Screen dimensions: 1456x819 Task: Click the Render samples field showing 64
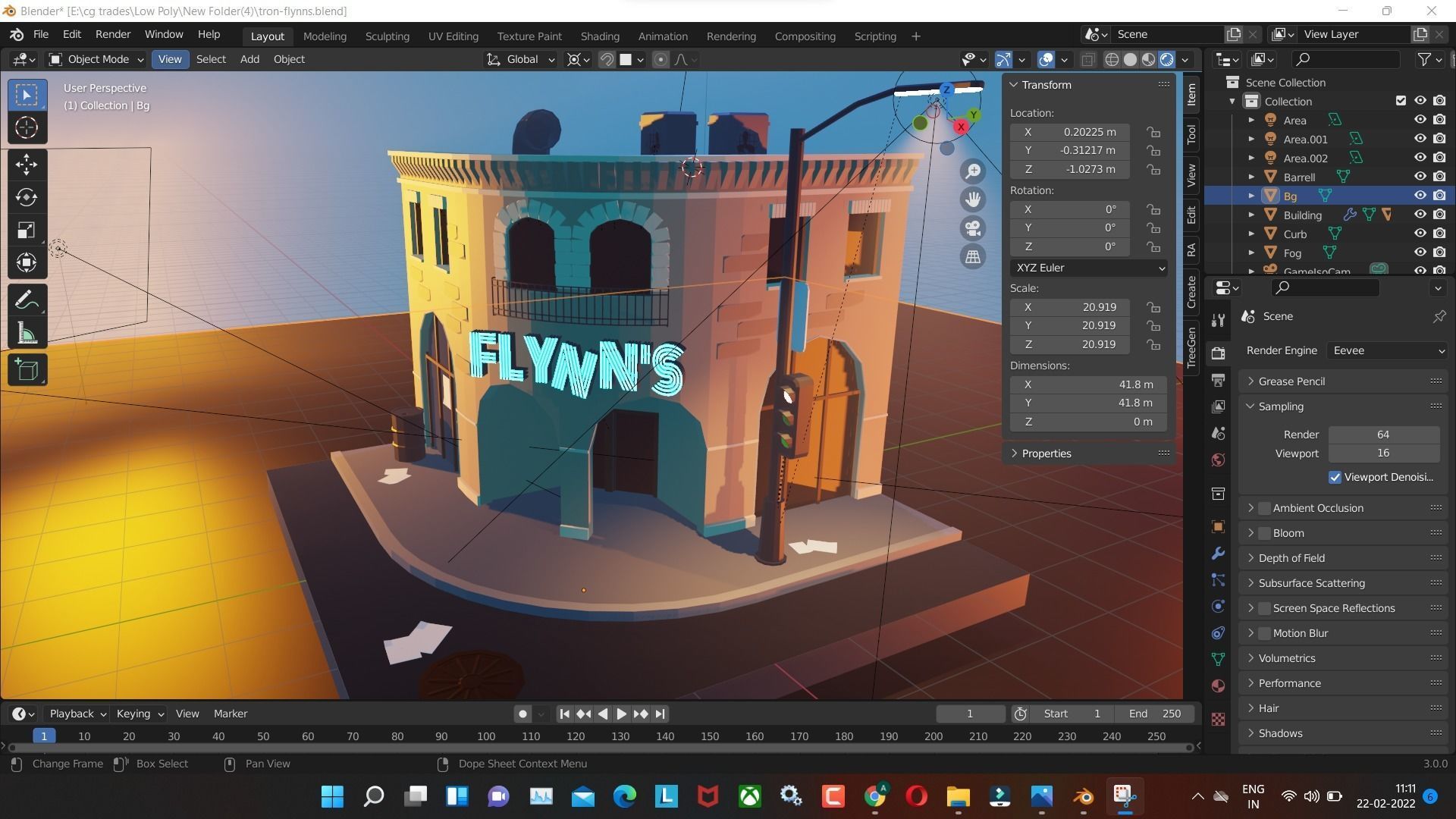click(1383, 435)
